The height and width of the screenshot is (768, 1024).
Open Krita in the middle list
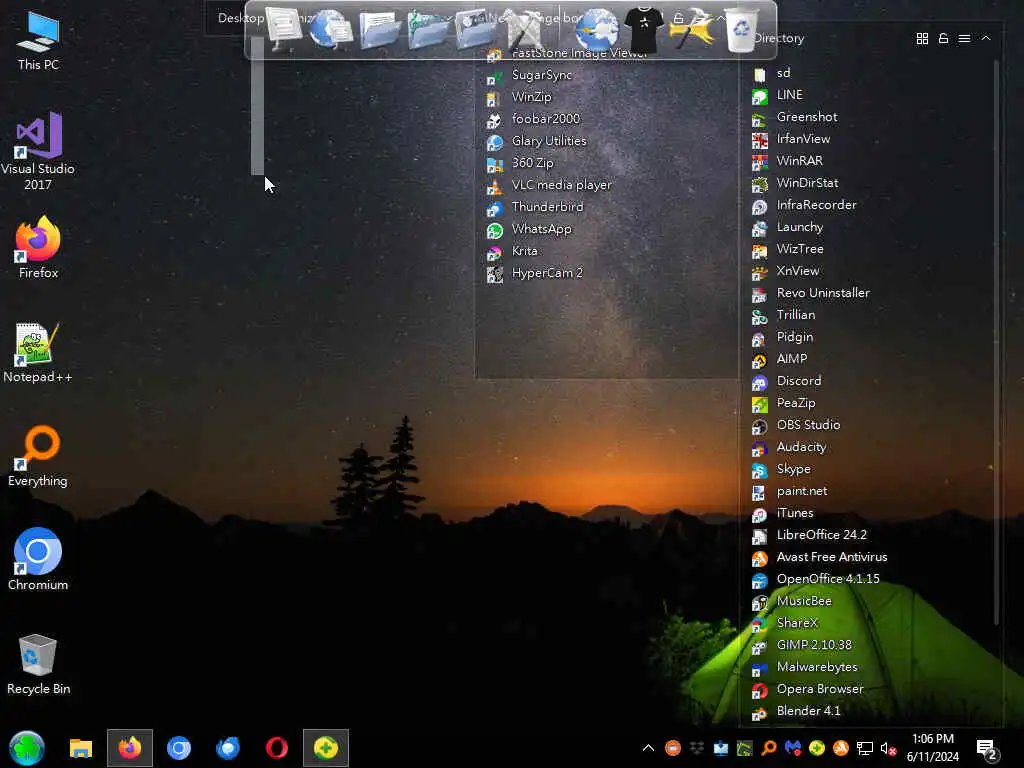pyautogui.click(x=512, y=251)
